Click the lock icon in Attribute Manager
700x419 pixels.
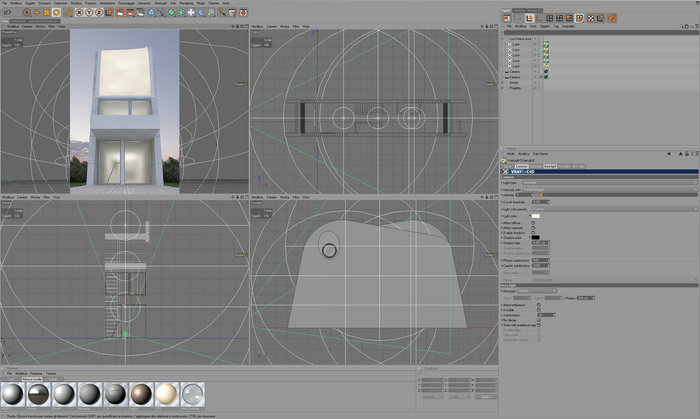(687, 153)
